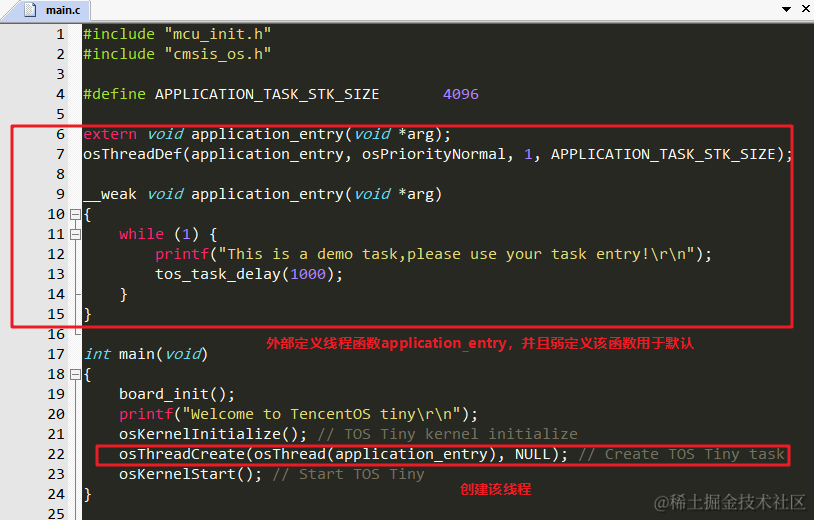Click osKernelInitialize() call

pos(213,434)
